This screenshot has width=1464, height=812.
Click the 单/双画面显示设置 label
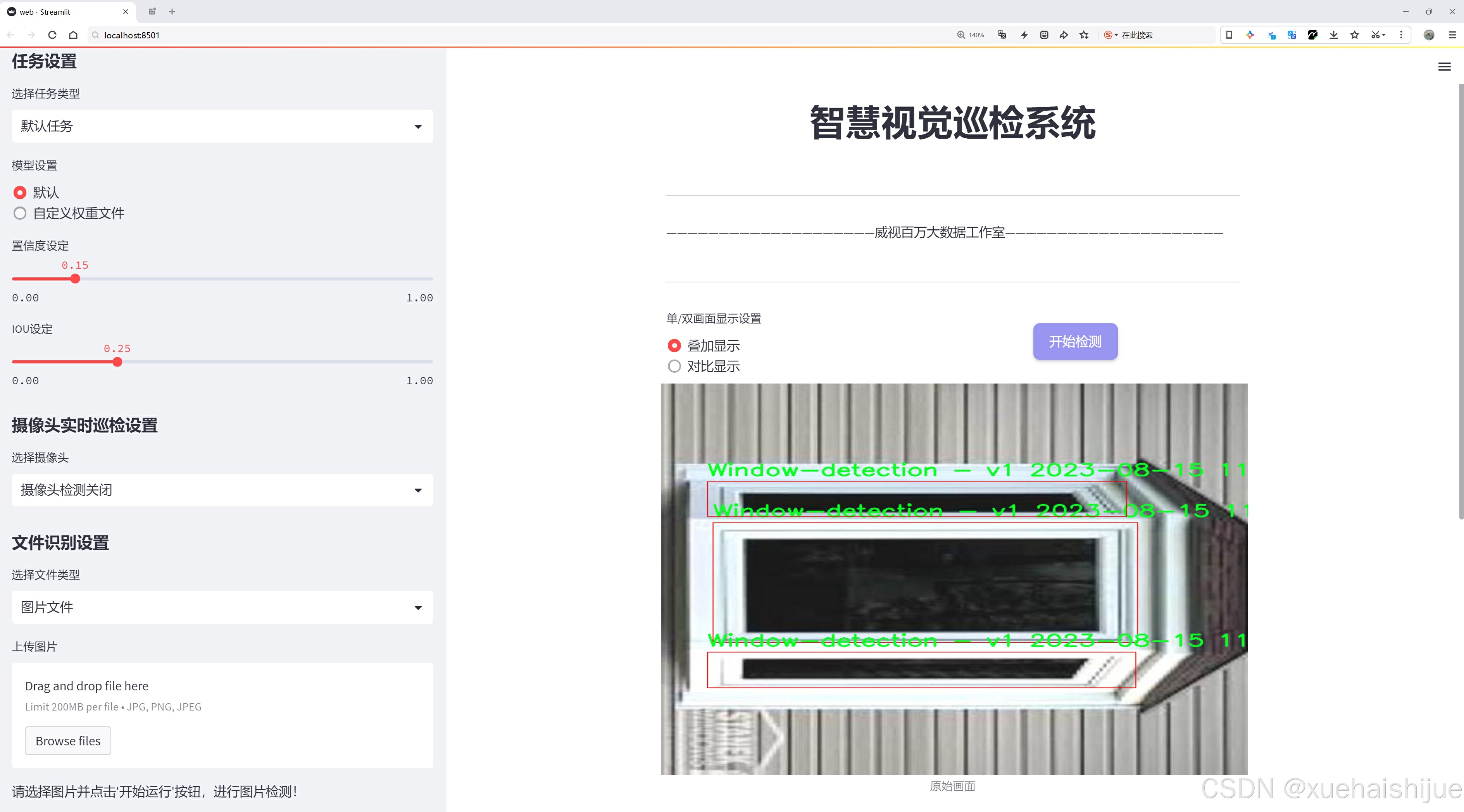pos(714,318)
